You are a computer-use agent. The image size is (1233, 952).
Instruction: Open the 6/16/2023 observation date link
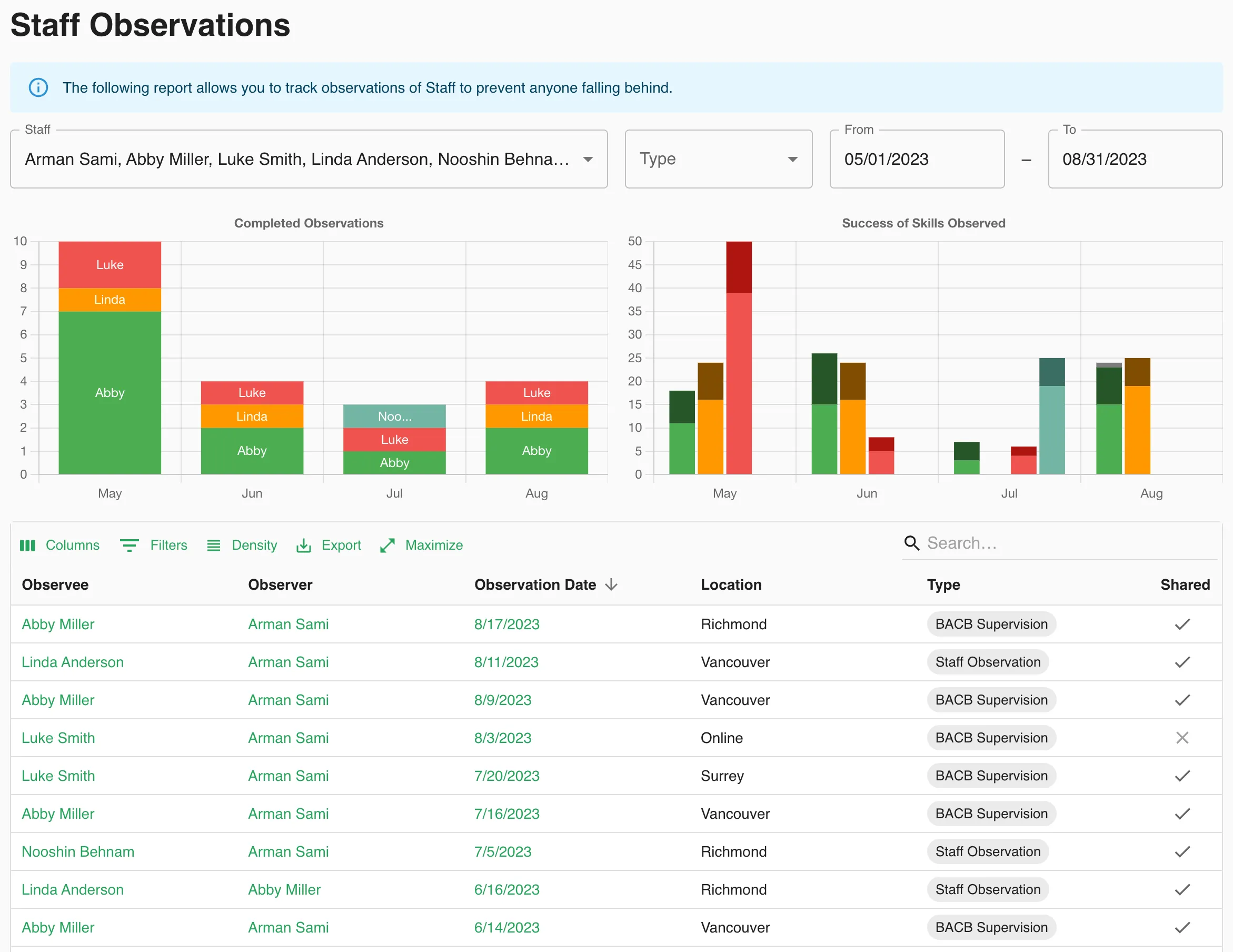click(507, 889)
